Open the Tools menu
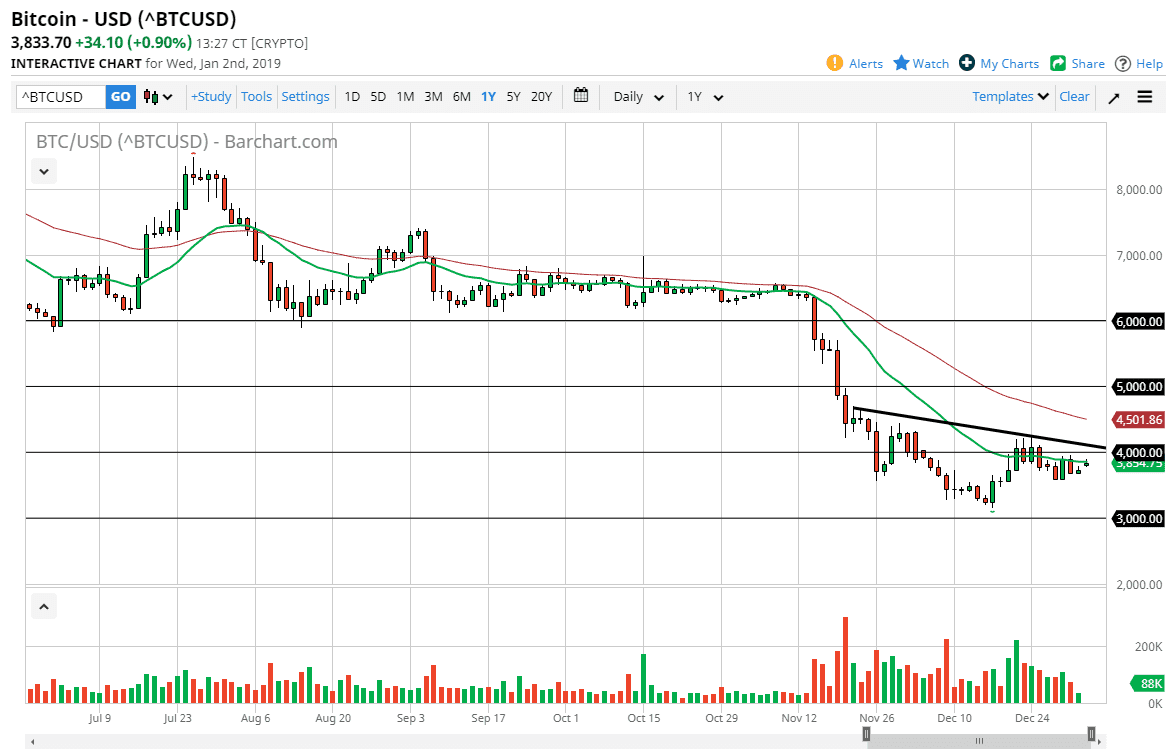 256,97
